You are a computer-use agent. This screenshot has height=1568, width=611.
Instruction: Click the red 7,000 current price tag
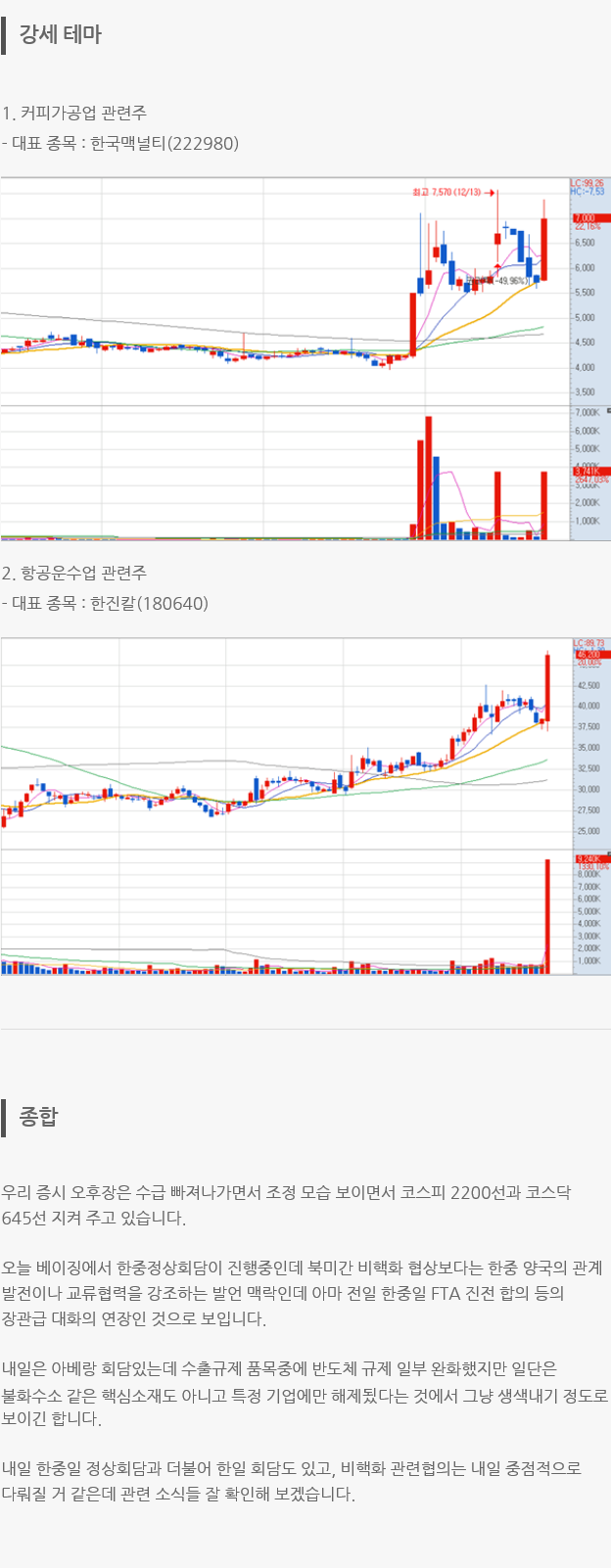pos(587,217)
